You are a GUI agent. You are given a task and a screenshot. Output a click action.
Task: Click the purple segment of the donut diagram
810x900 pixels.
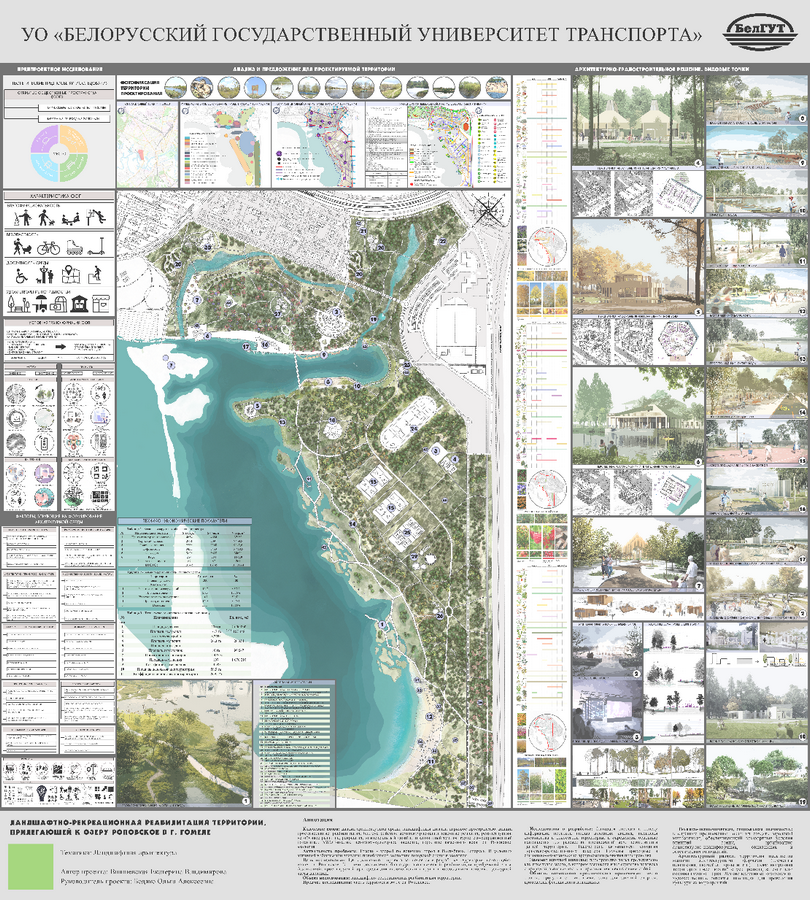(45, 138)
